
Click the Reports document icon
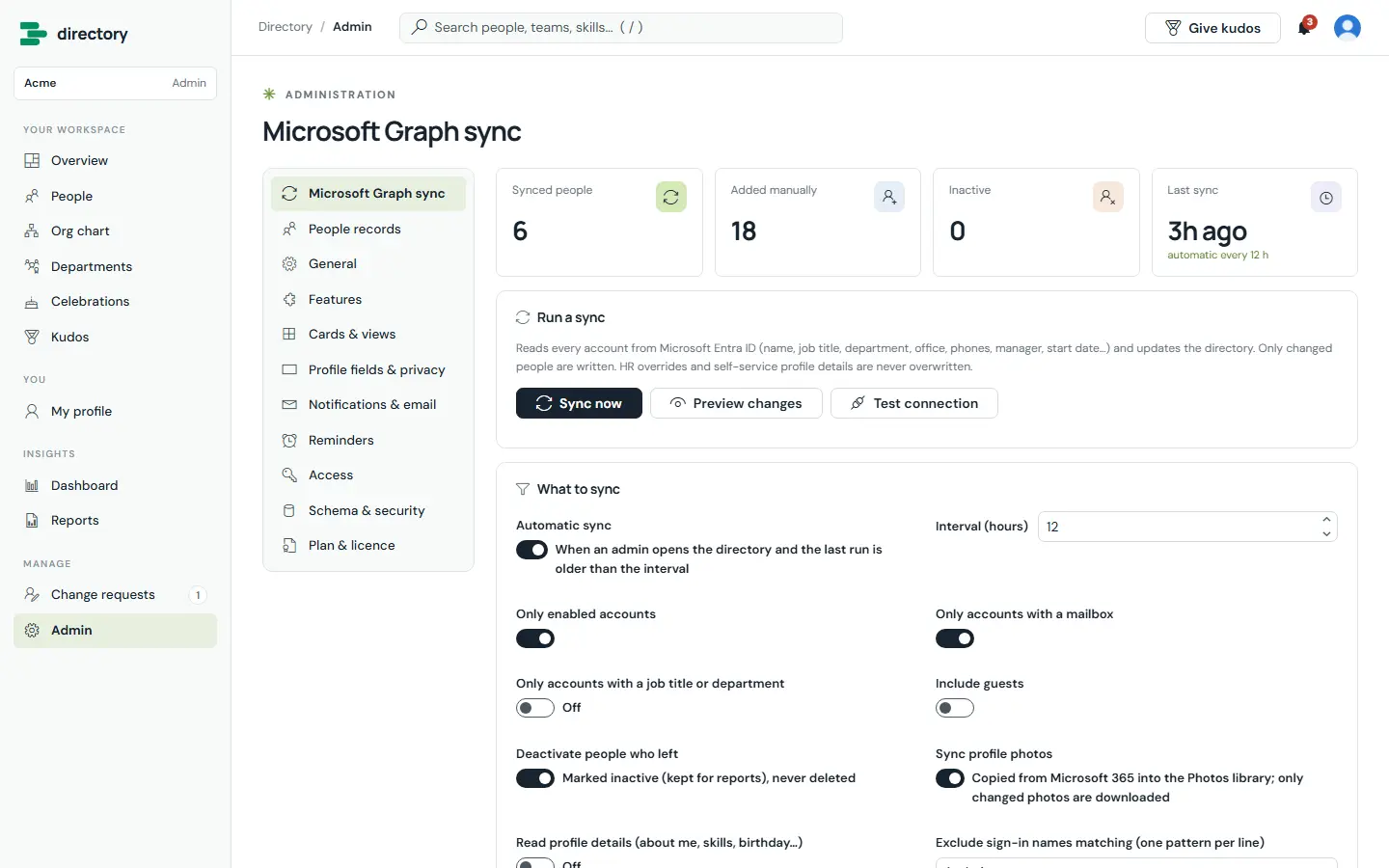pyautogui.click(x=32, y=521)
